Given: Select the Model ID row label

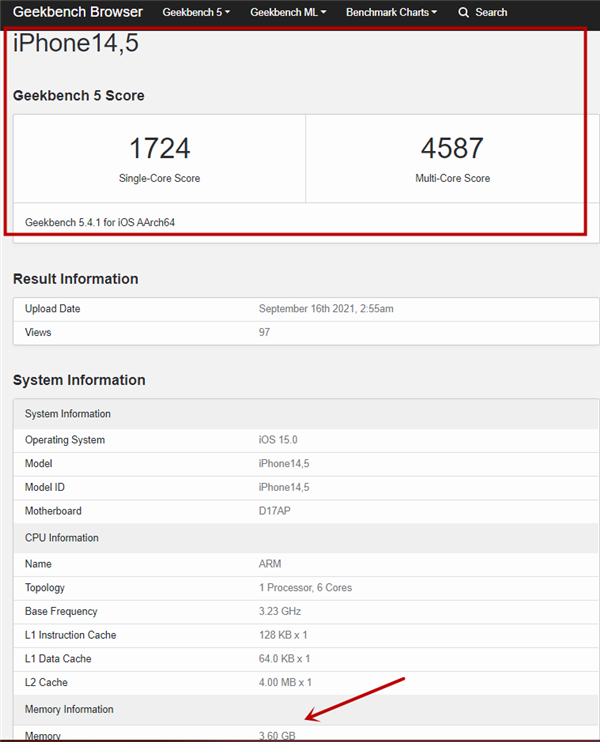Looking at the screenshot, I should (x=45, y=487).
